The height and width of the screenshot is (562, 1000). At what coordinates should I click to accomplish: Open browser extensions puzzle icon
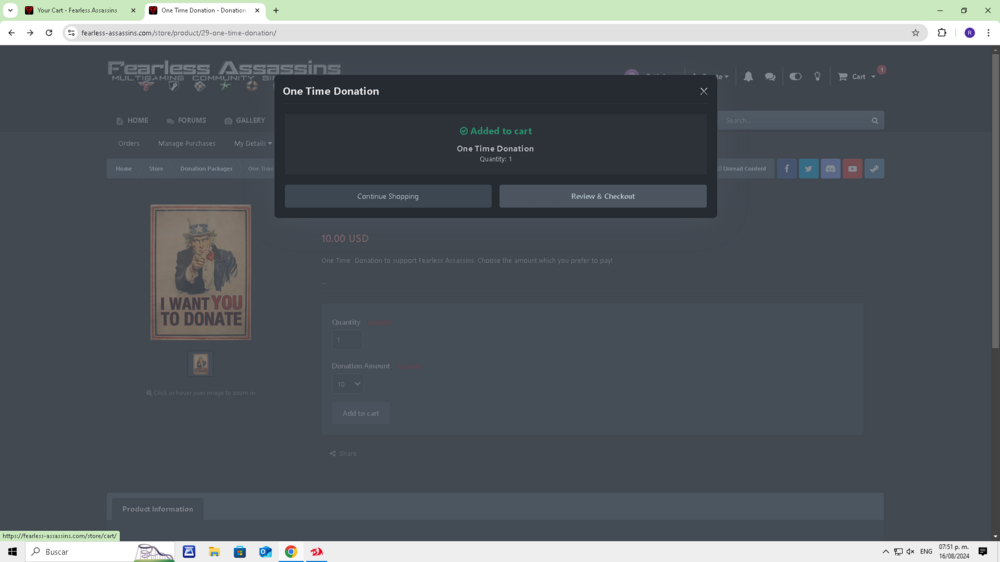coord(942,33)
